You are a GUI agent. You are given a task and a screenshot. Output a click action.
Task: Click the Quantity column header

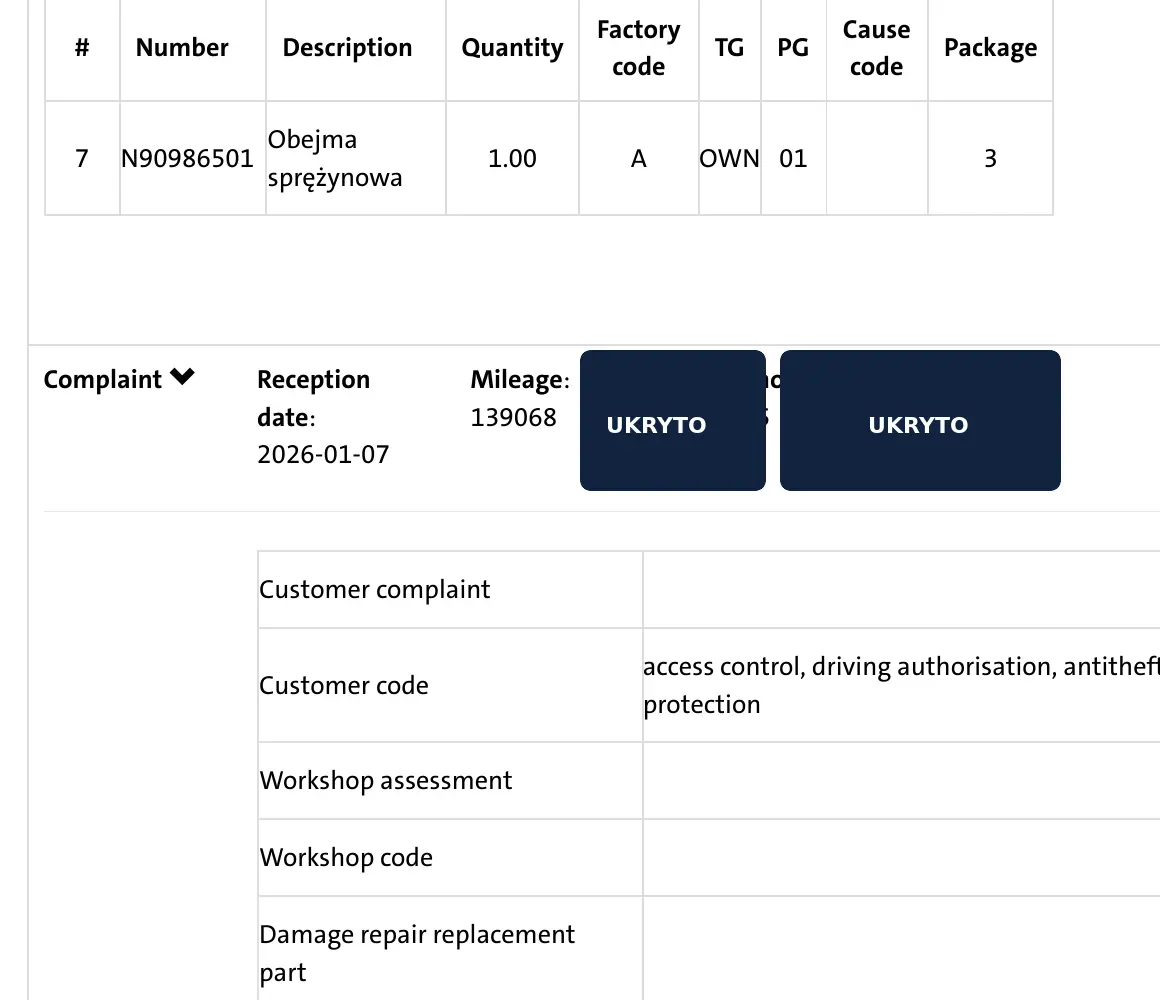pos(512,47)
